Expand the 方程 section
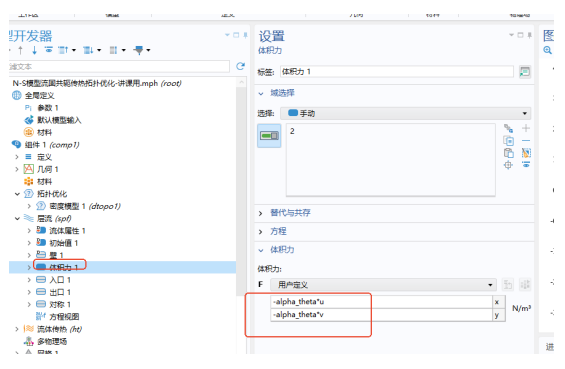The width and height of the screenshot is (565, 369). [261, 232]
